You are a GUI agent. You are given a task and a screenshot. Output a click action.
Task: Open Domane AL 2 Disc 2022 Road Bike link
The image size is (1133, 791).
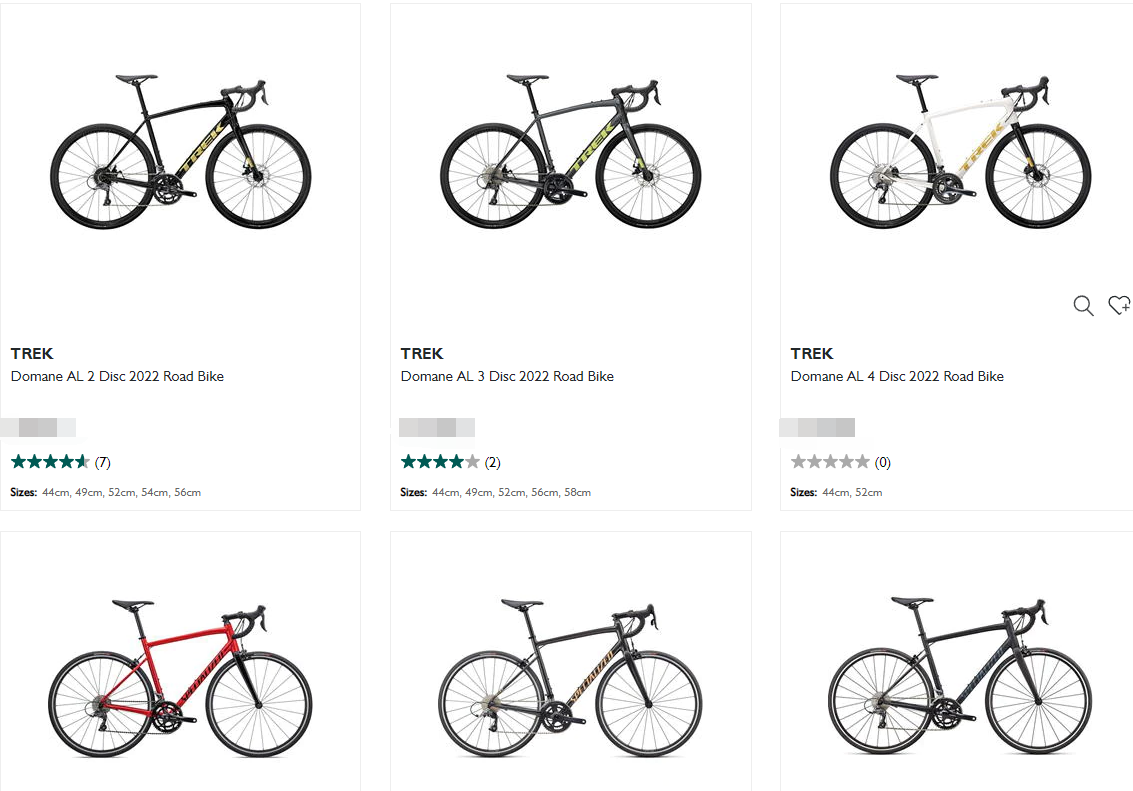[x=117, y=377]
